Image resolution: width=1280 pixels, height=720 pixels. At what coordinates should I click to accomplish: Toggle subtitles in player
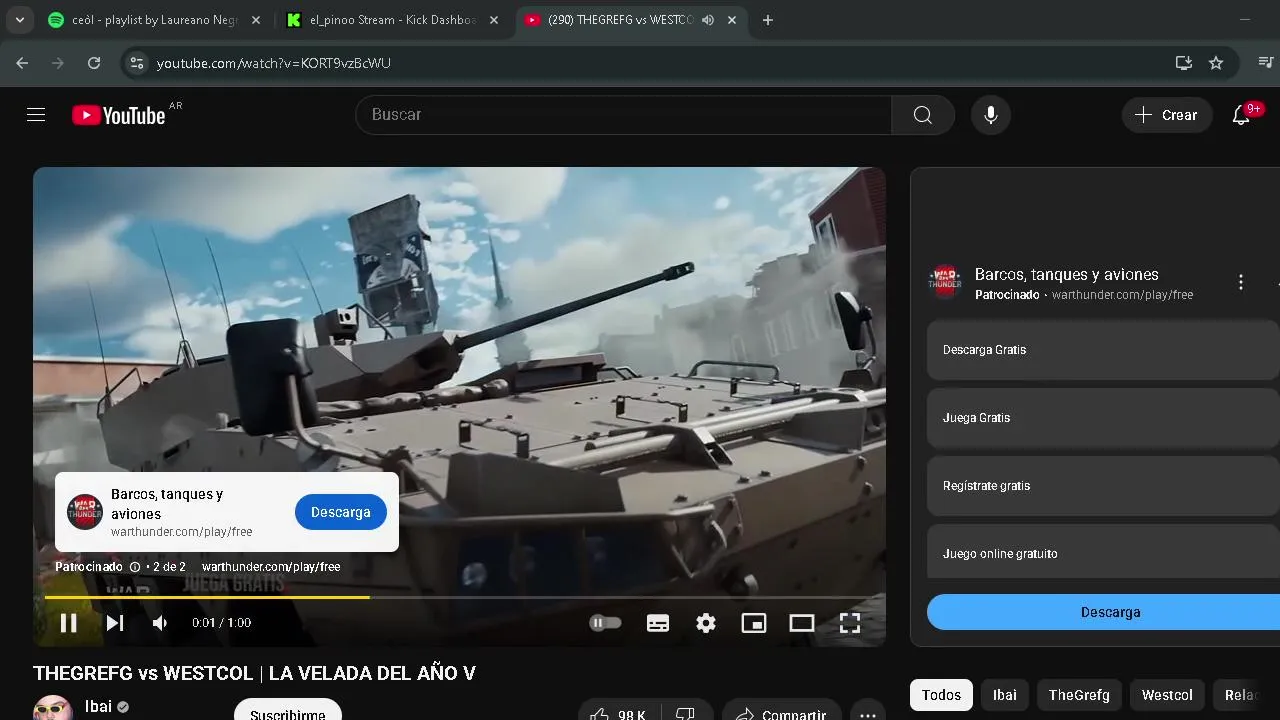(x=658, y=623)
